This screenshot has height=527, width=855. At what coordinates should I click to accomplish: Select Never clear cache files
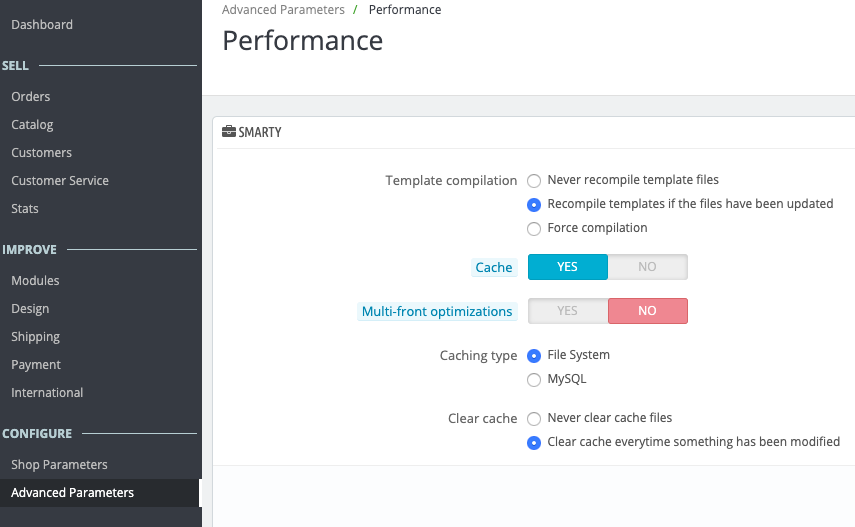(534, 418)
